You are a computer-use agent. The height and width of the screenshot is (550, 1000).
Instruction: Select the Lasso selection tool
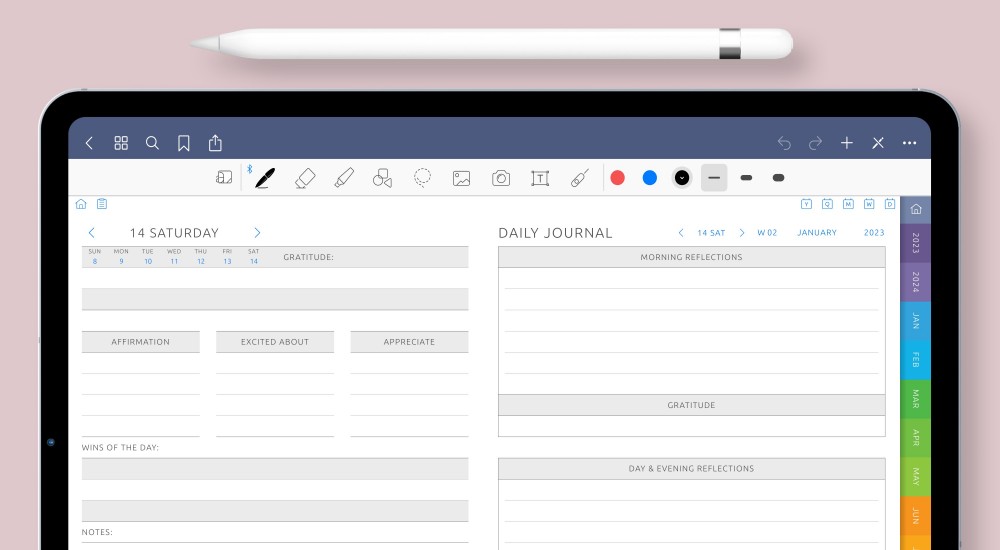tap(422, 178)
